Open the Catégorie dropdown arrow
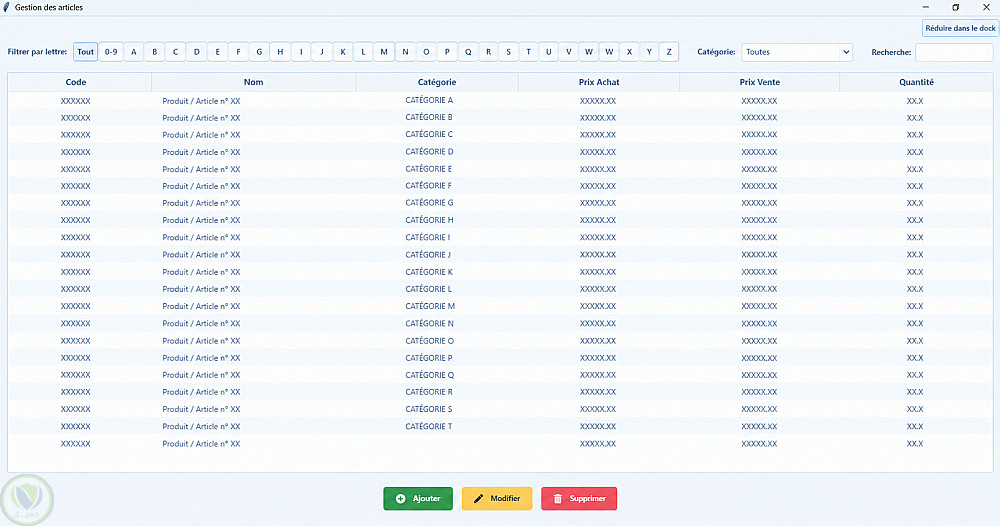The height and width of the screenshot is (526, 1000). 846,52
